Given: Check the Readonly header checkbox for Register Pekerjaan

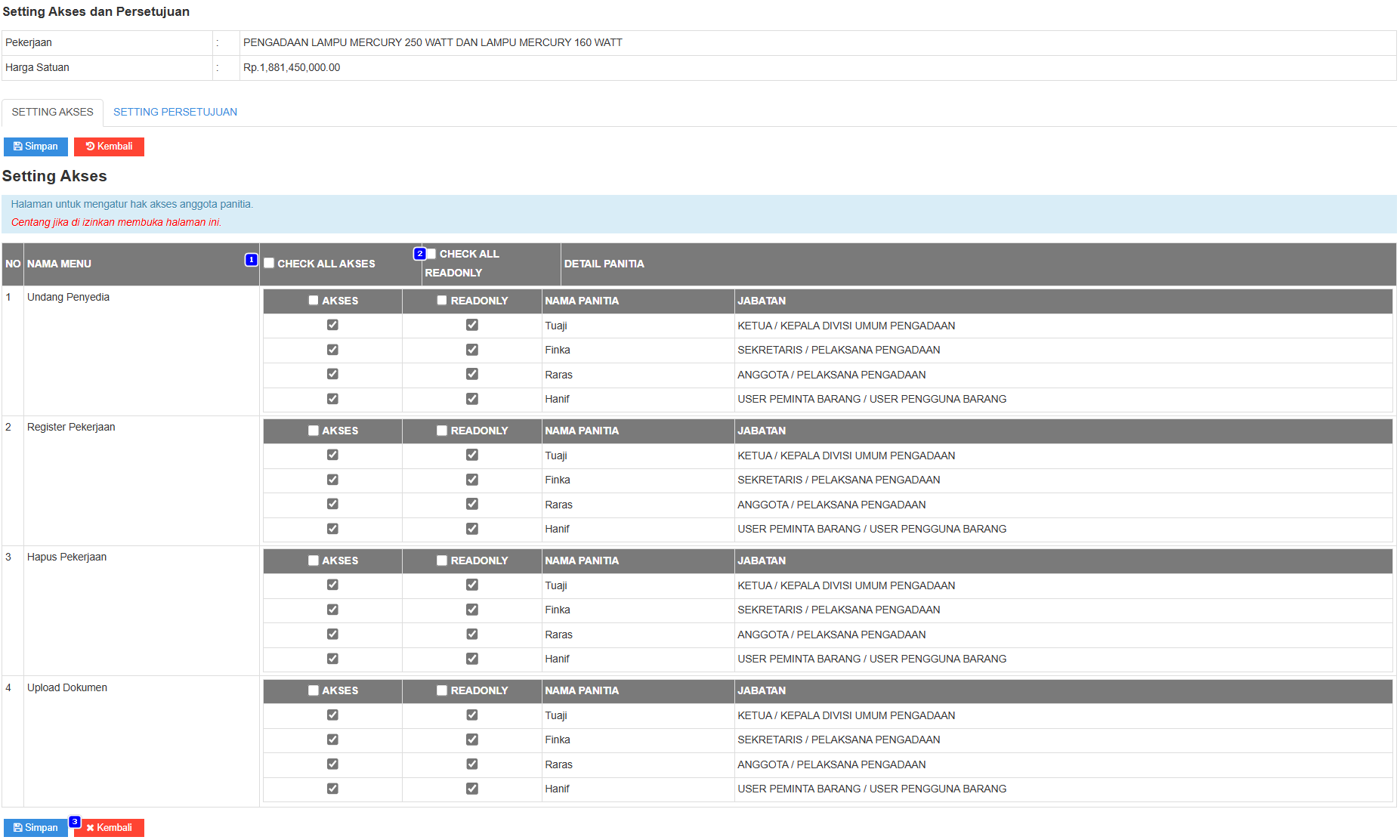Looking at the screenshot, I should (x=442, y=431).
